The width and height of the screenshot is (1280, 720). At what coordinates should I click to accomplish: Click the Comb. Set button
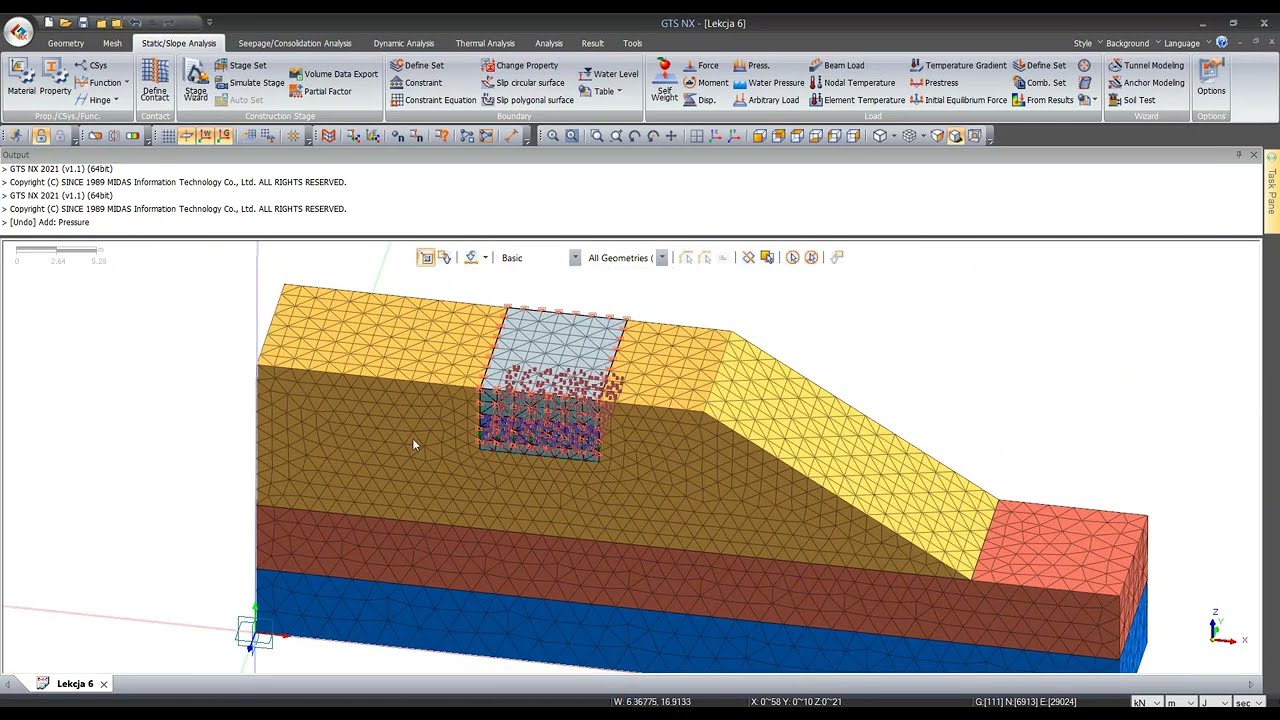point(1039,83)
